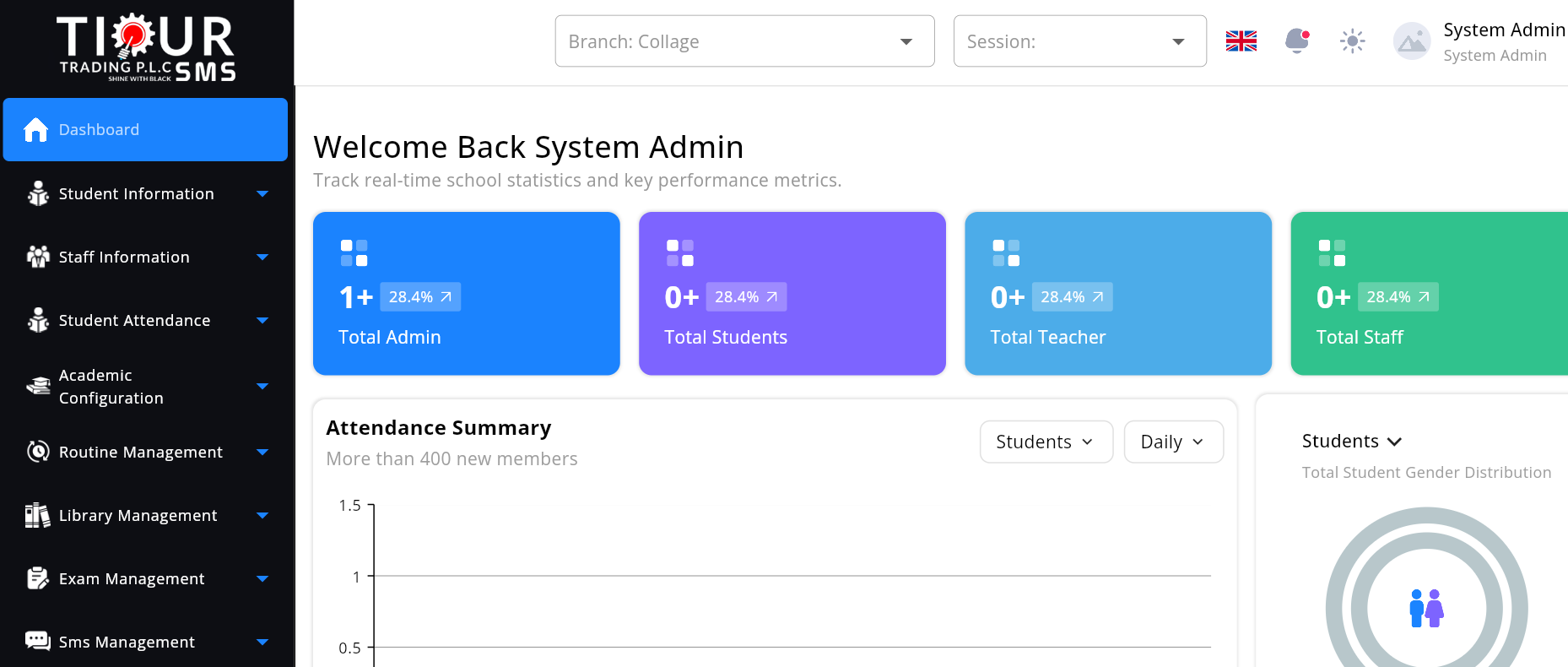Click the Staff Information people icon
Viewport: 1568px width, 667px height.
38,257
